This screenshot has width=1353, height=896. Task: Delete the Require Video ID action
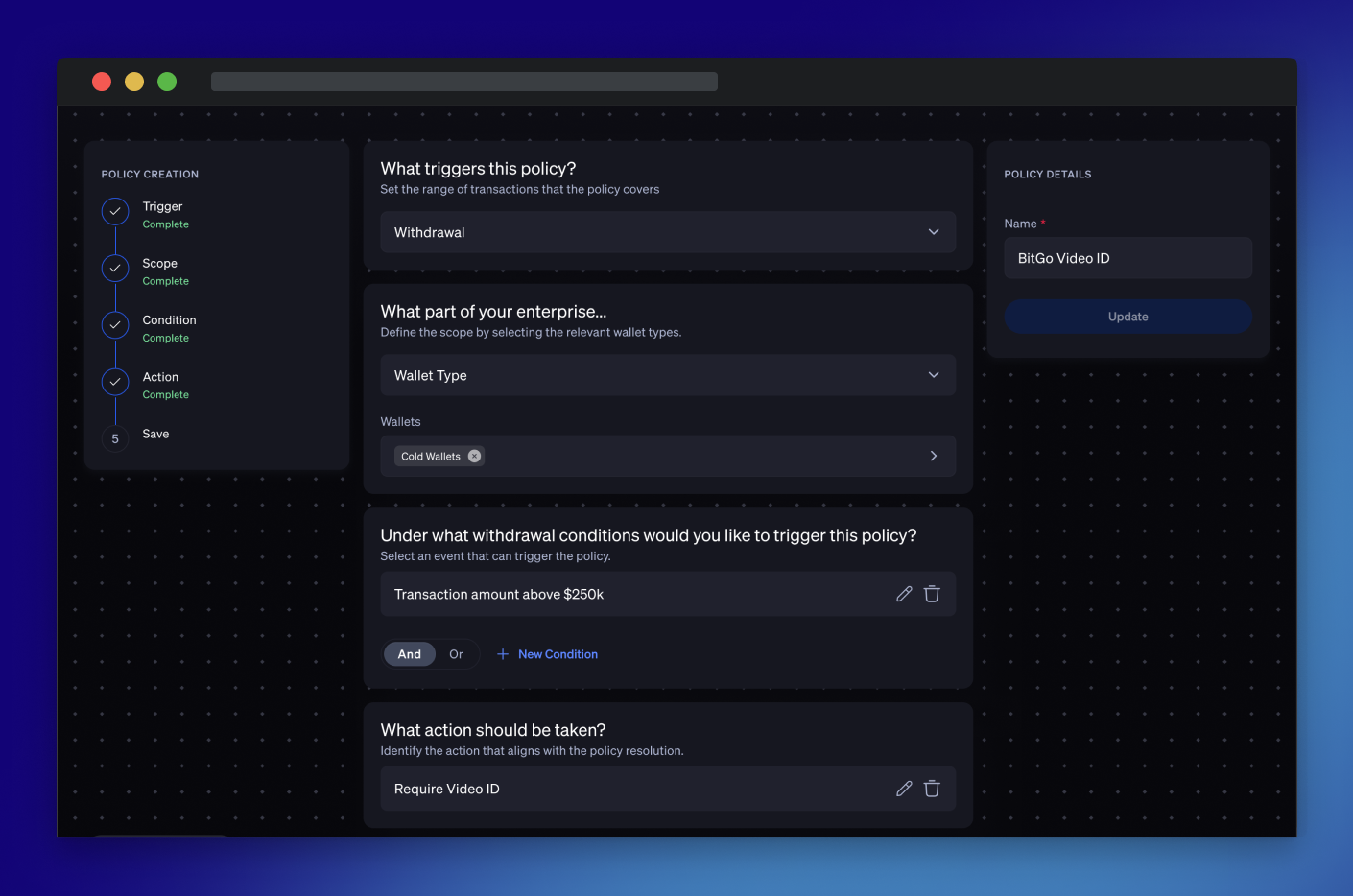pos(932,789)
